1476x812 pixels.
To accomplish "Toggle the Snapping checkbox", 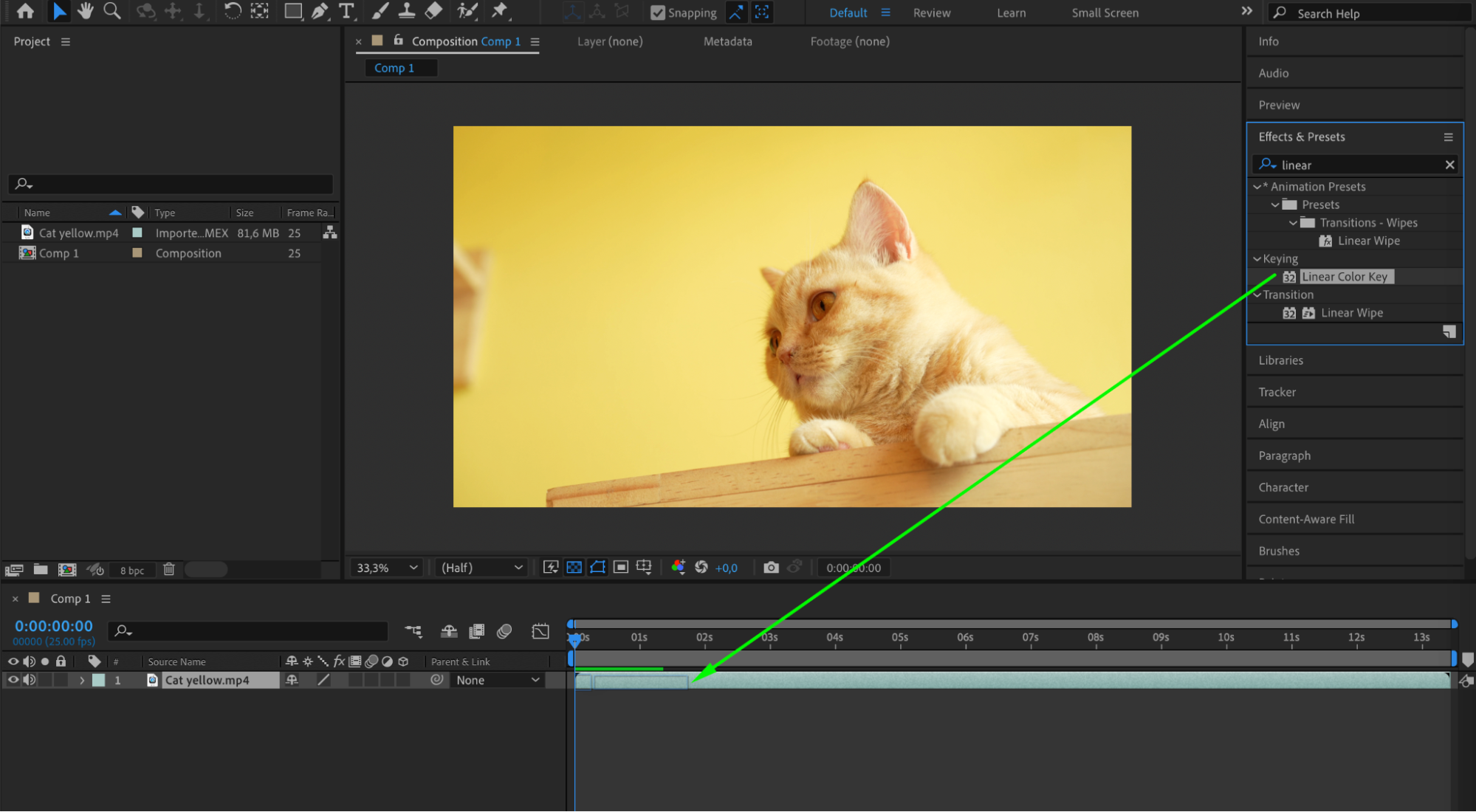I will 657,13.
